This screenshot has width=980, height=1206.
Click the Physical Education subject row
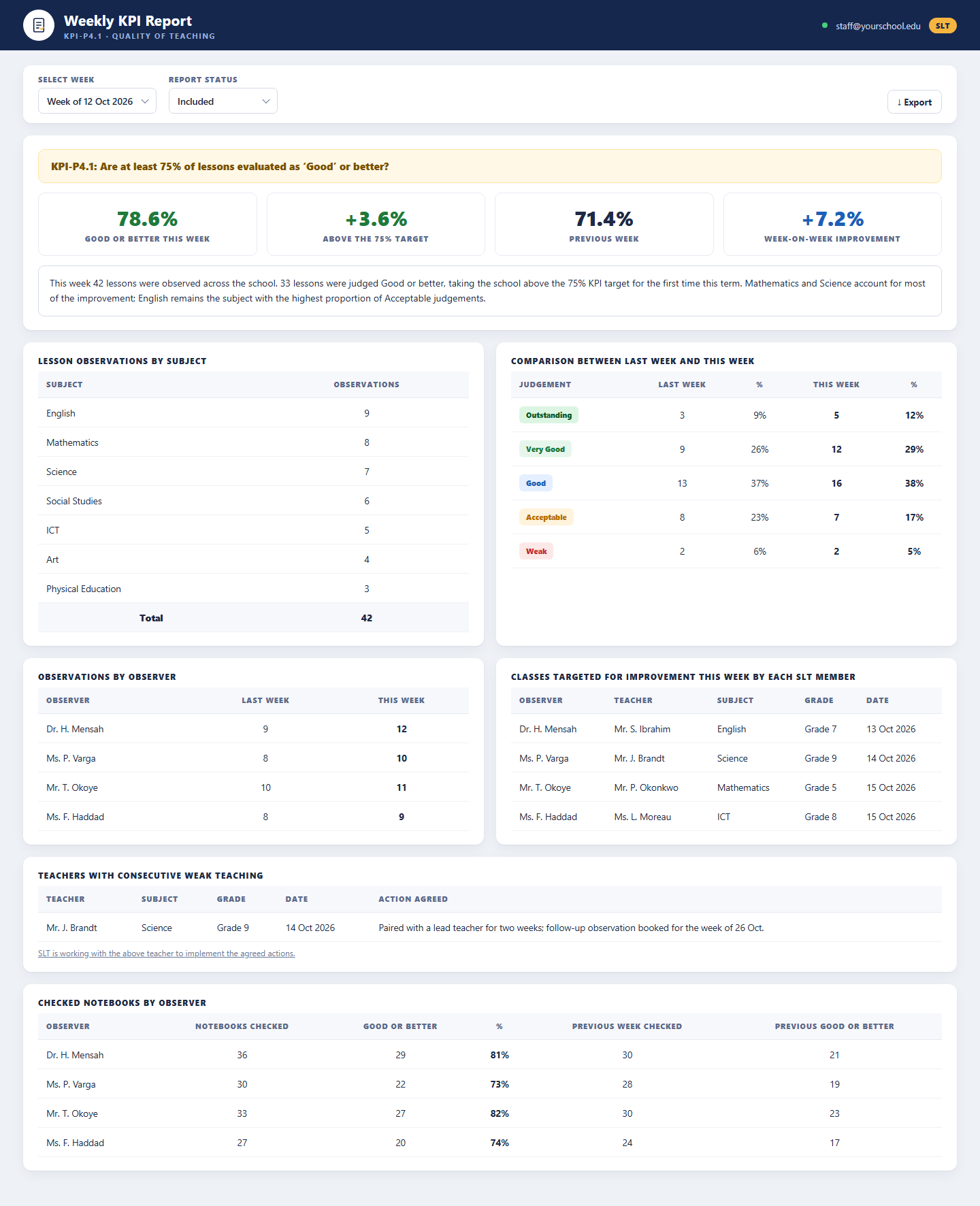pyautogui.click(x=253, y=589)
